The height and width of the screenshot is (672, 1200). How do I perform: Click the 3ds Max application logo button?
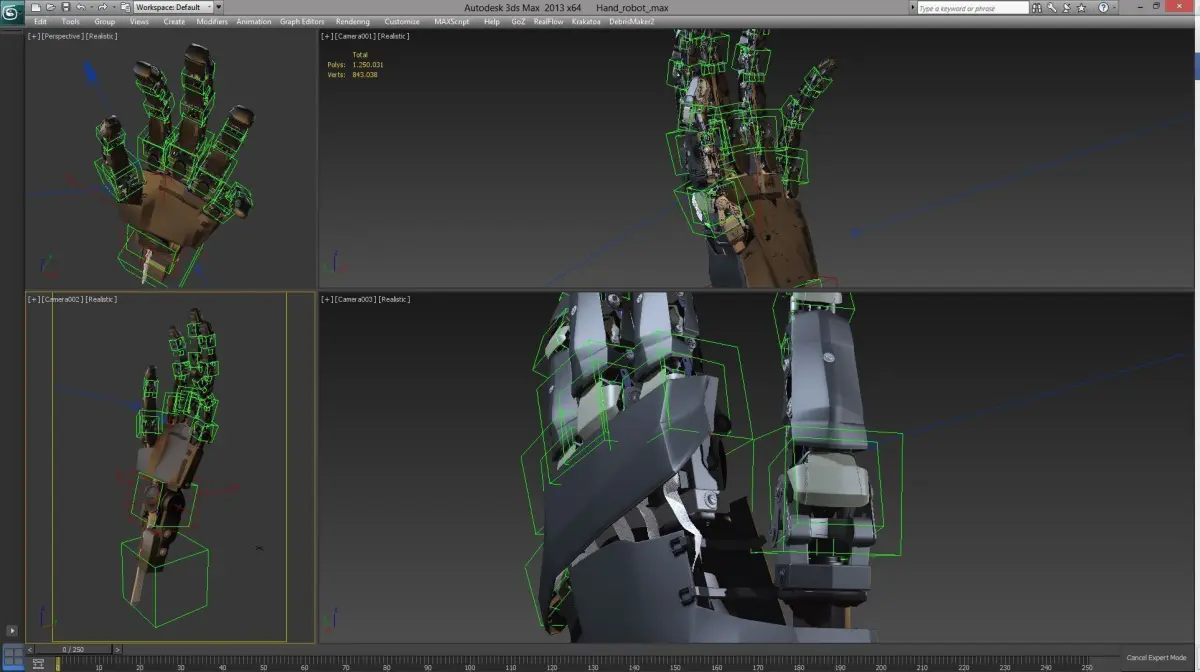pyautogui.click(x=12, y=13)
